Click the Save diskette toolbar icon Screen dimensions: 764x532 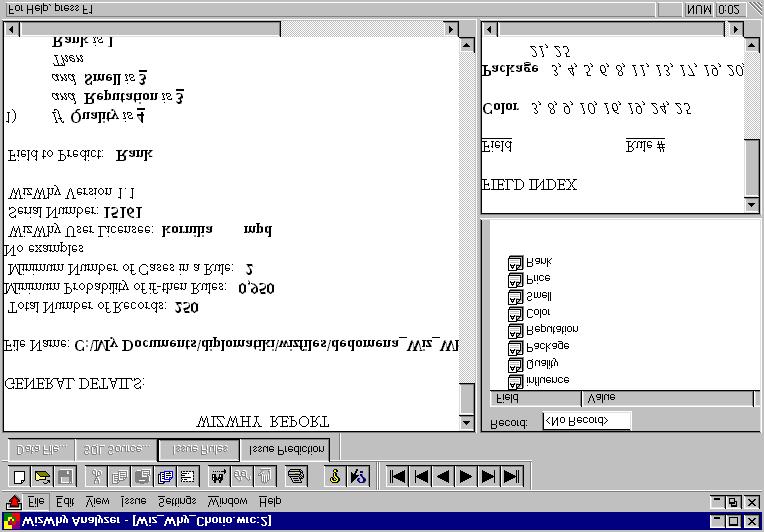pyautogui.click(x=65, y=476)
